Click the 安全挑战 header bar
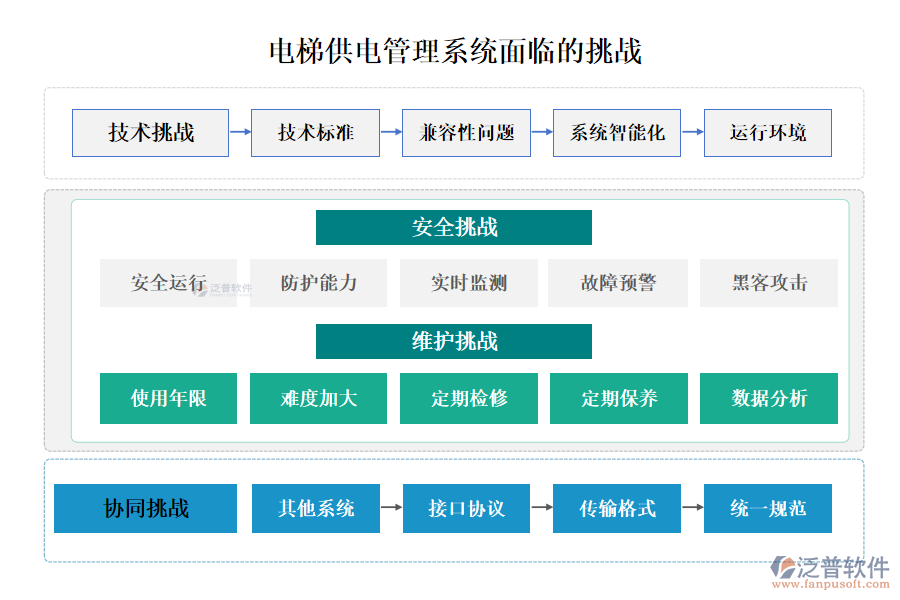 pyautogui.click(x=453, y=227)
